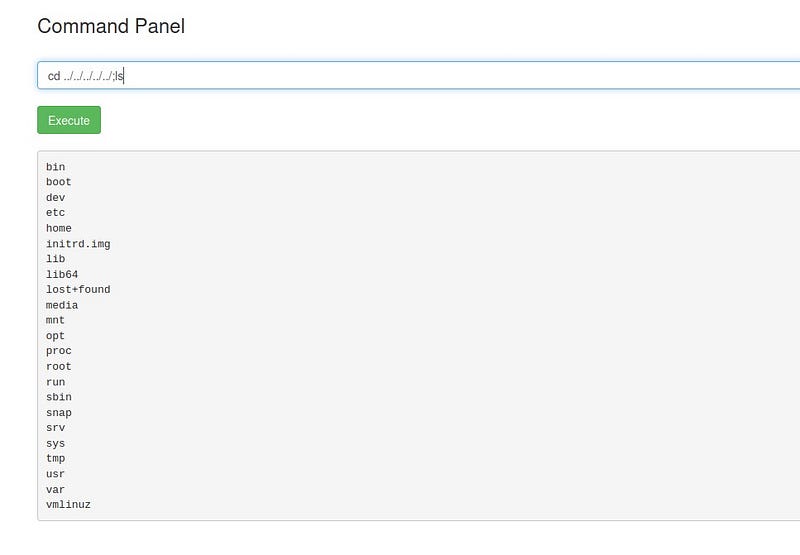The width and height of the screenshot is (800, 555).
Task: Click the 'etc' entry in output
Action: tap(55, 213)
